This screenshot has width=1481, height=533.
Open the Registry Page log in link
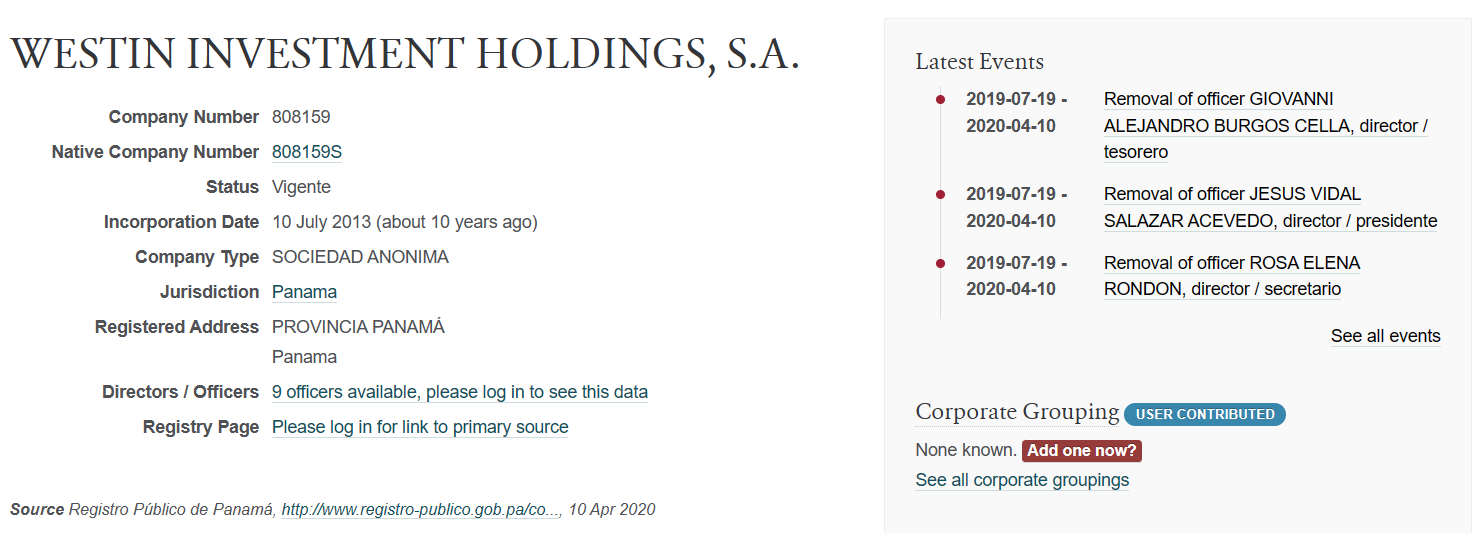coord(420,427)
